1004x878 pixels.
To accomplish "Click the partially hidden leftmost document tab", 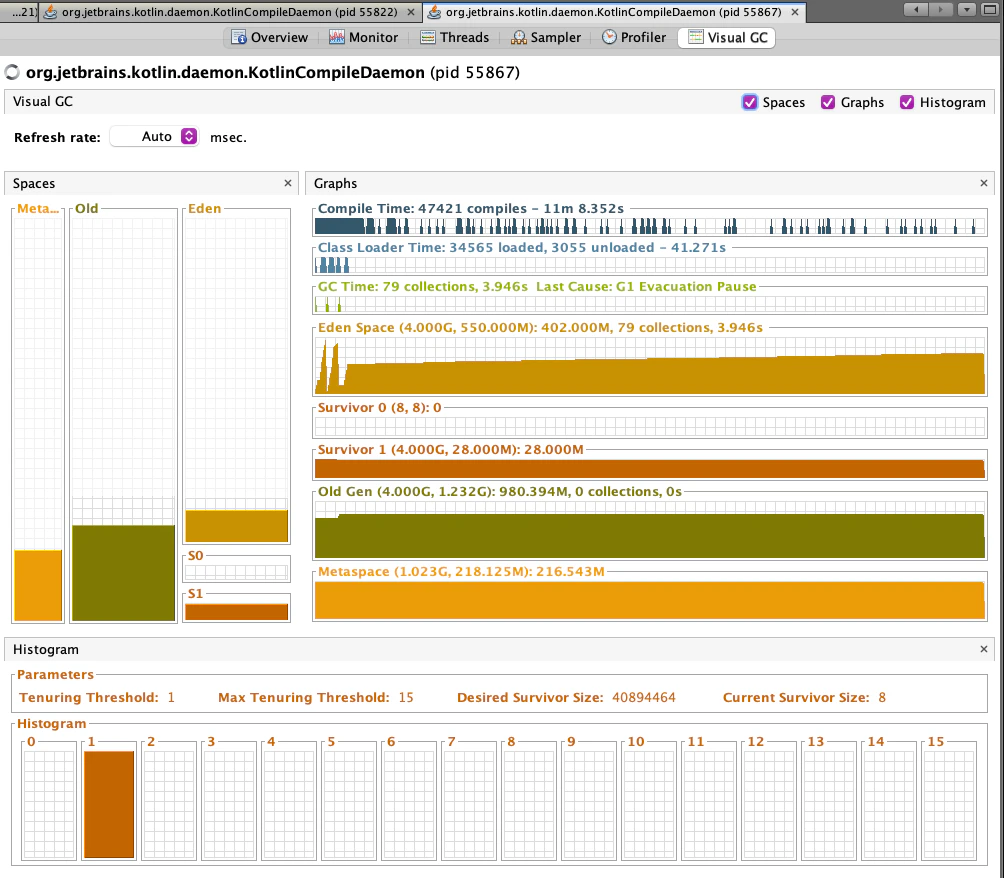I will tap(19, 12).
